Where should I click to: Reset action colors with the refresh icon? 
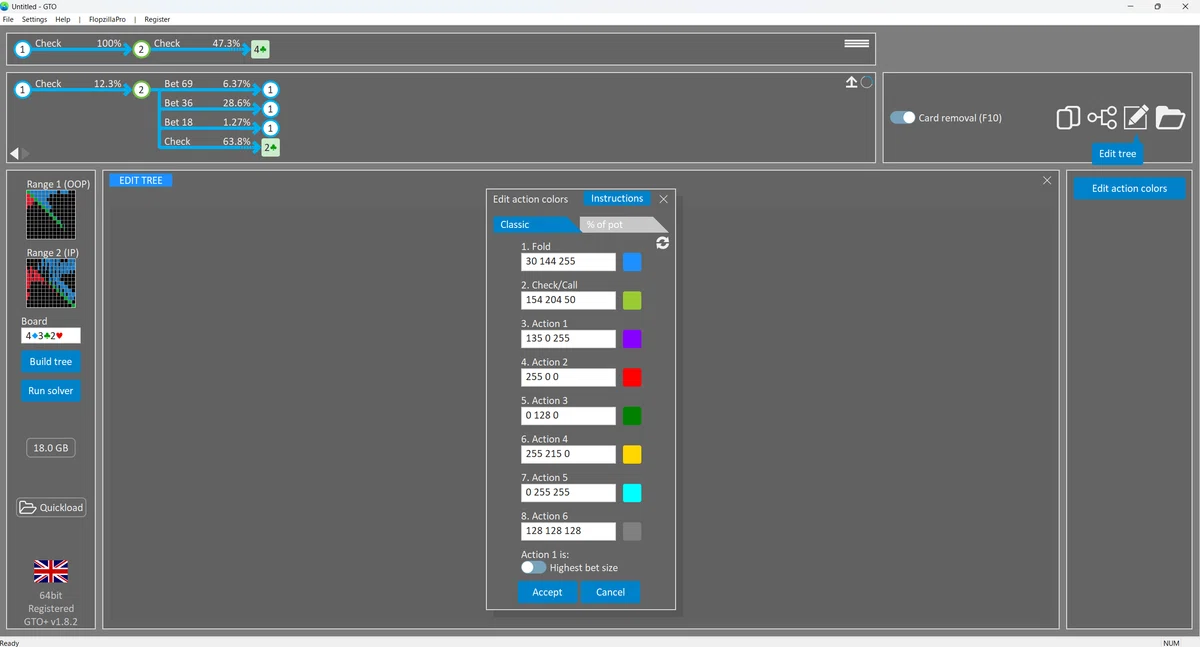click(x=662, y=243)
